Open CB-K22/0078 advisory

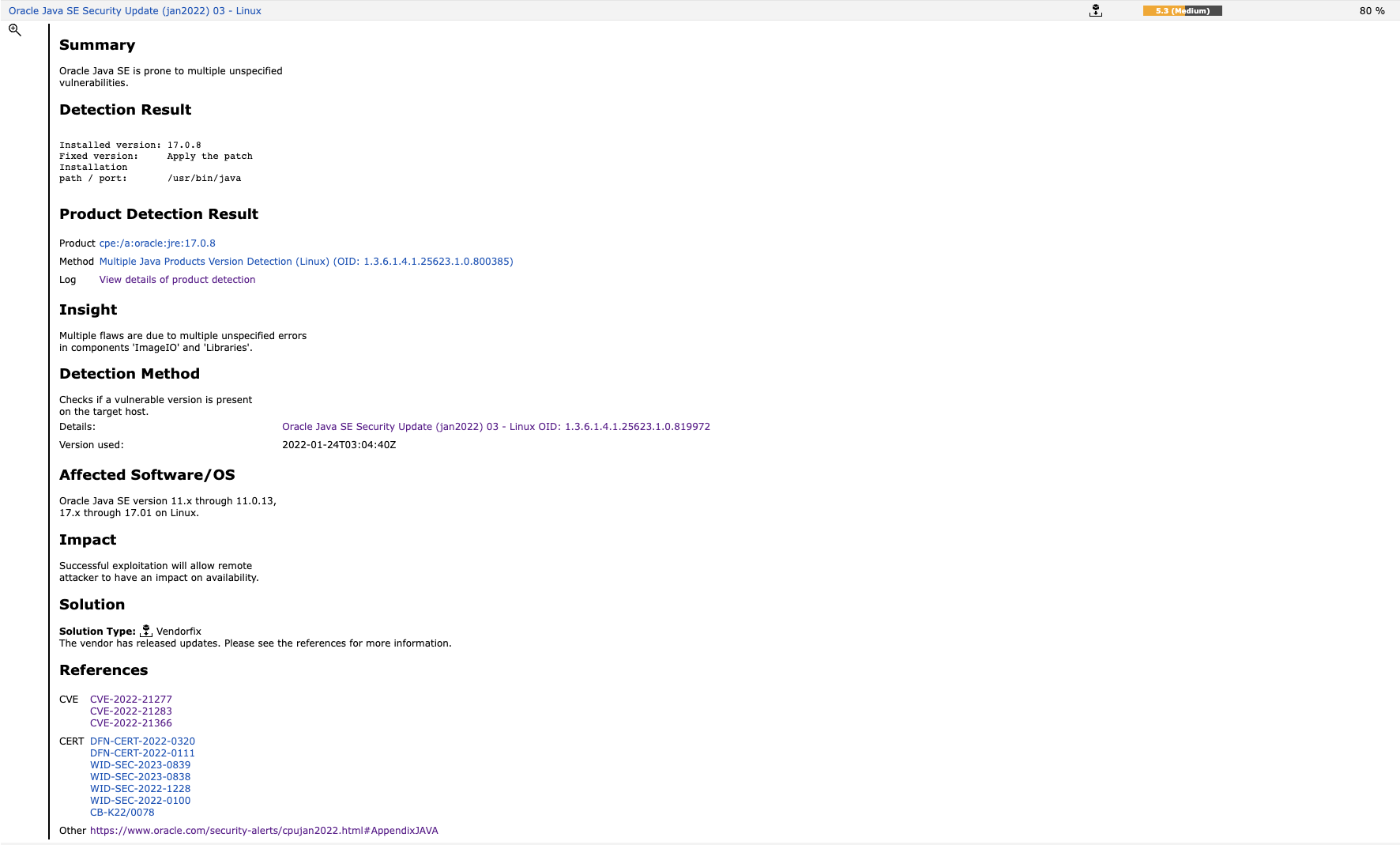click(x=122, y=813)
